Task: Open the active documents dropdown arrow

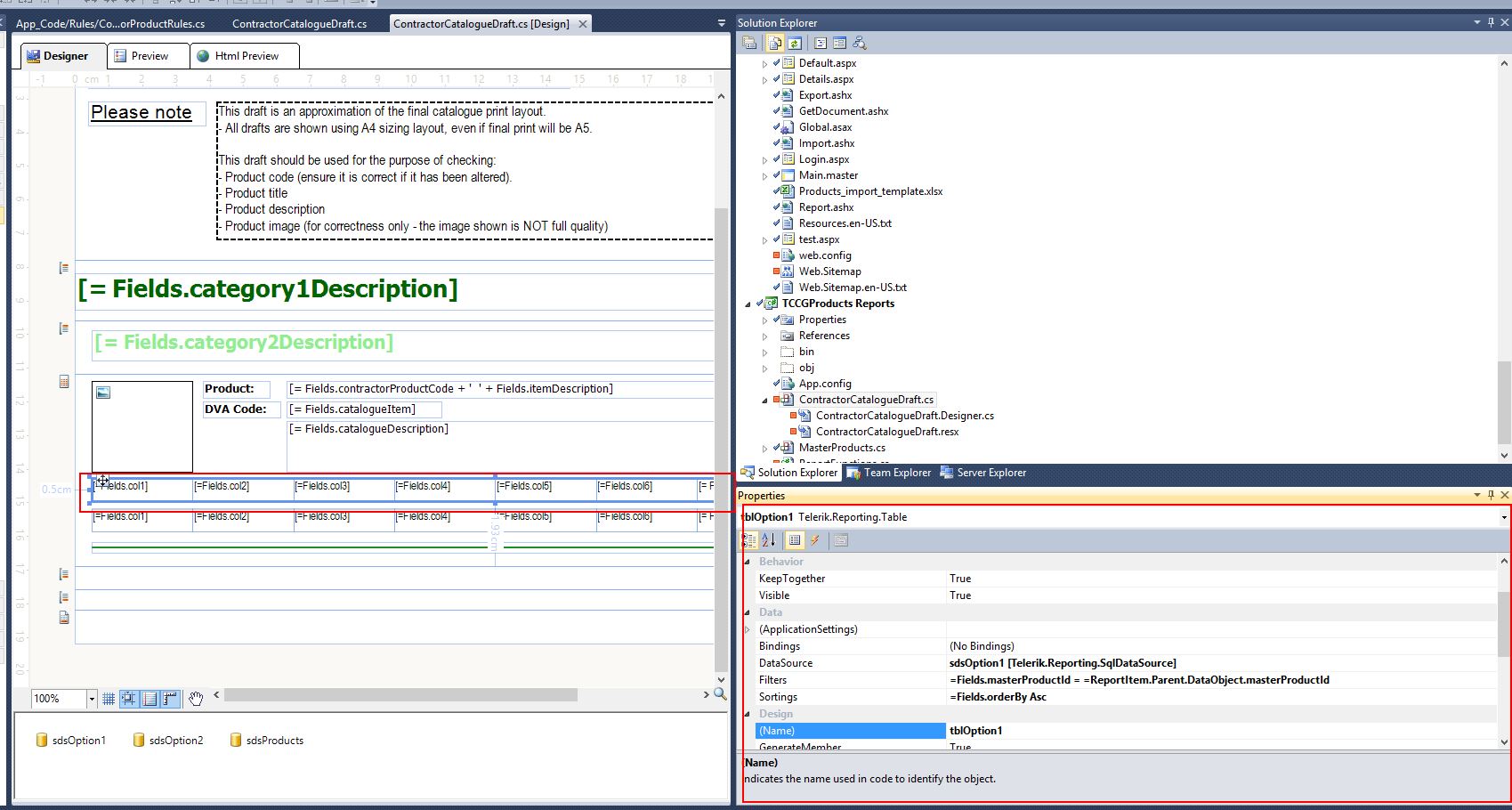Action: tap(722, 23)
